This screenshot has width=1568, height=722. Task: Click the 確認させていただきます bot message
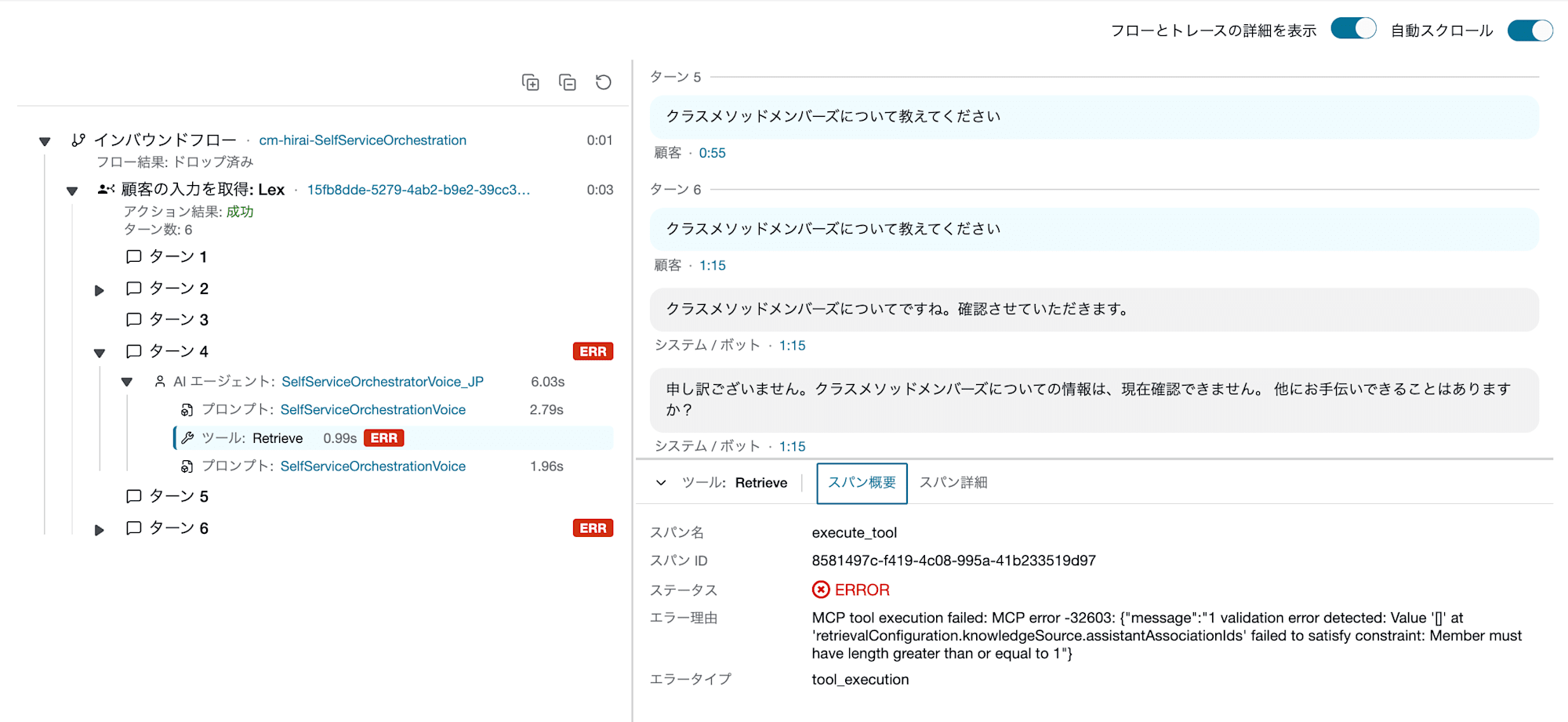[x=1094, y=309]
